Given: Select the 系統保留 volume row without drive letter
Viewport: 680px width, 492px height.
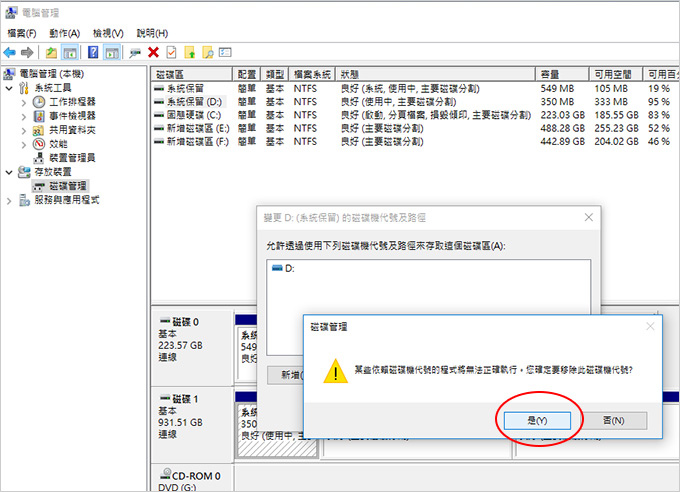Looking at the screenshot, I should [415, 89].
